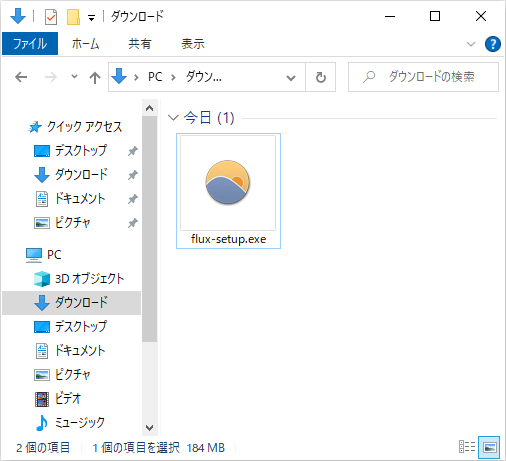Open the Help question mark icon

(x=493, y=44)
